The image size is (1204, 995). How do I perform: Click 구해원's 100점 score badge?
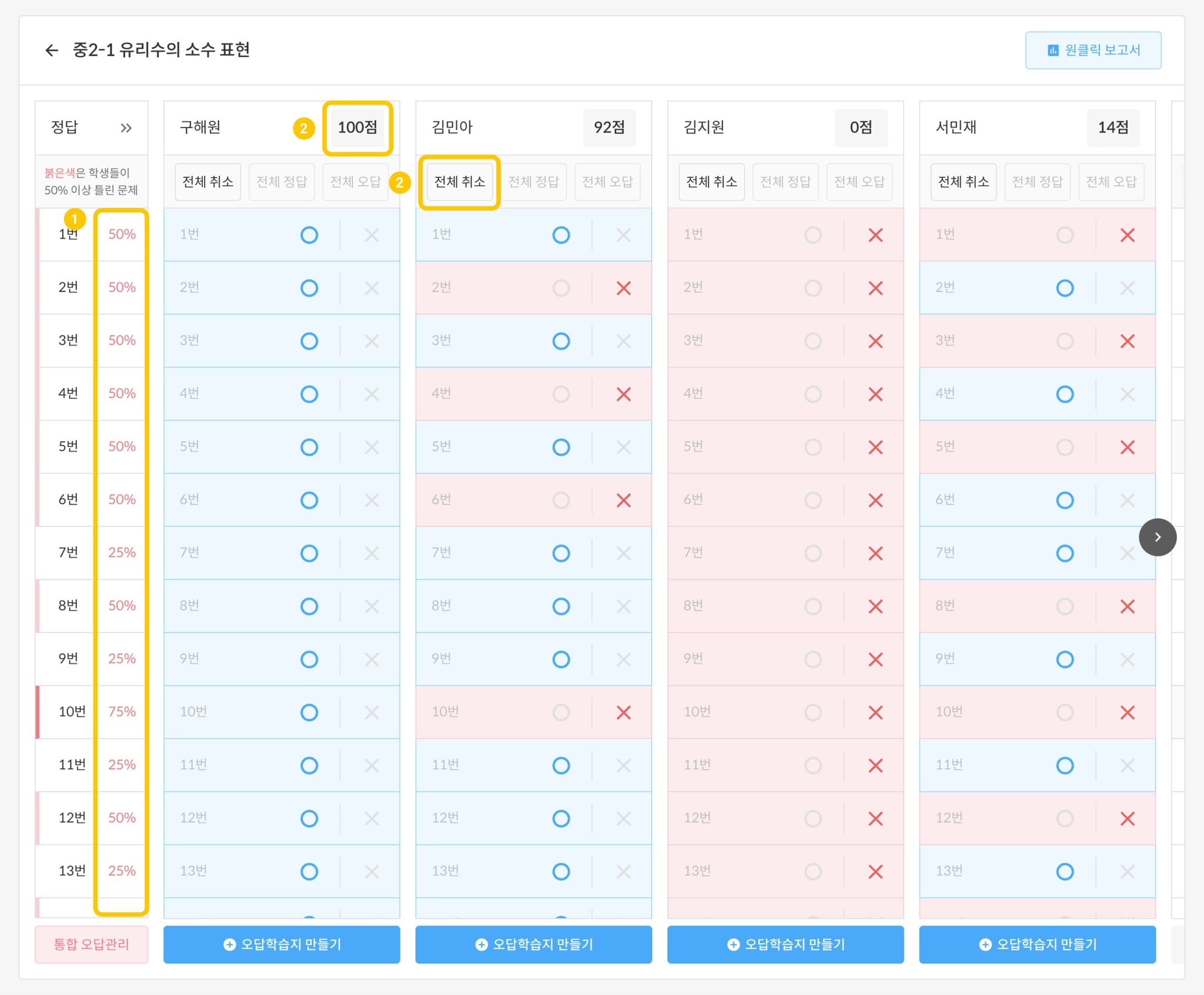(x=357, y=128)
